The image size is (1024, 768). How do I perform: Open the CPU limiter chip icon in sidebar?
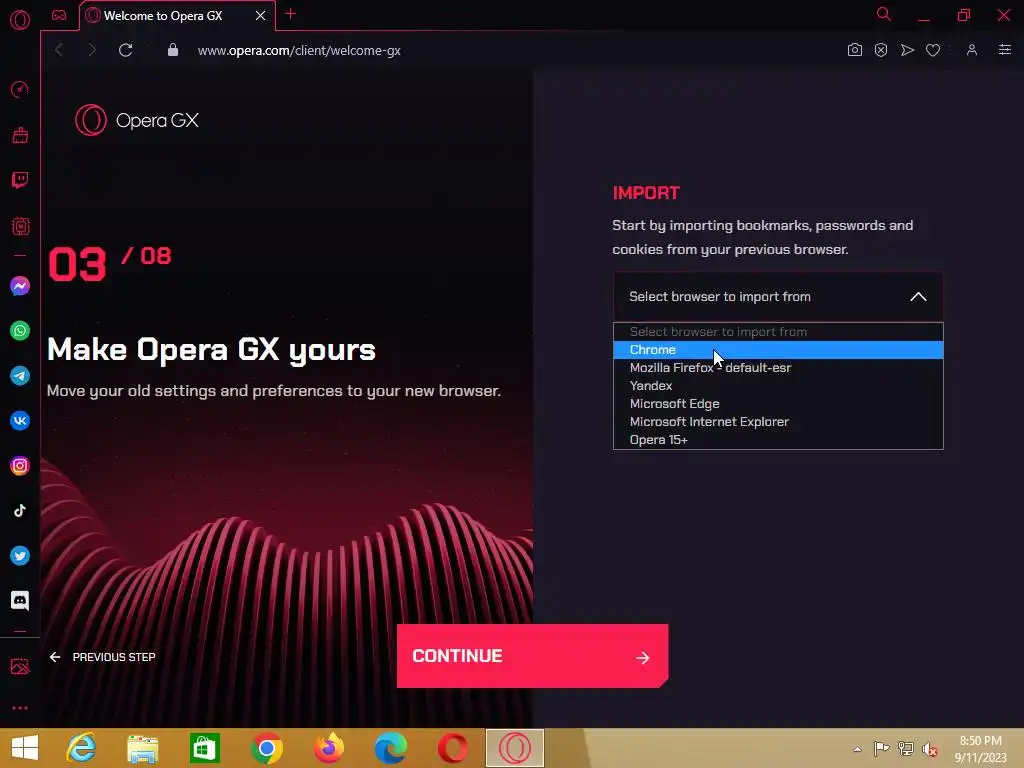point(20,226)
